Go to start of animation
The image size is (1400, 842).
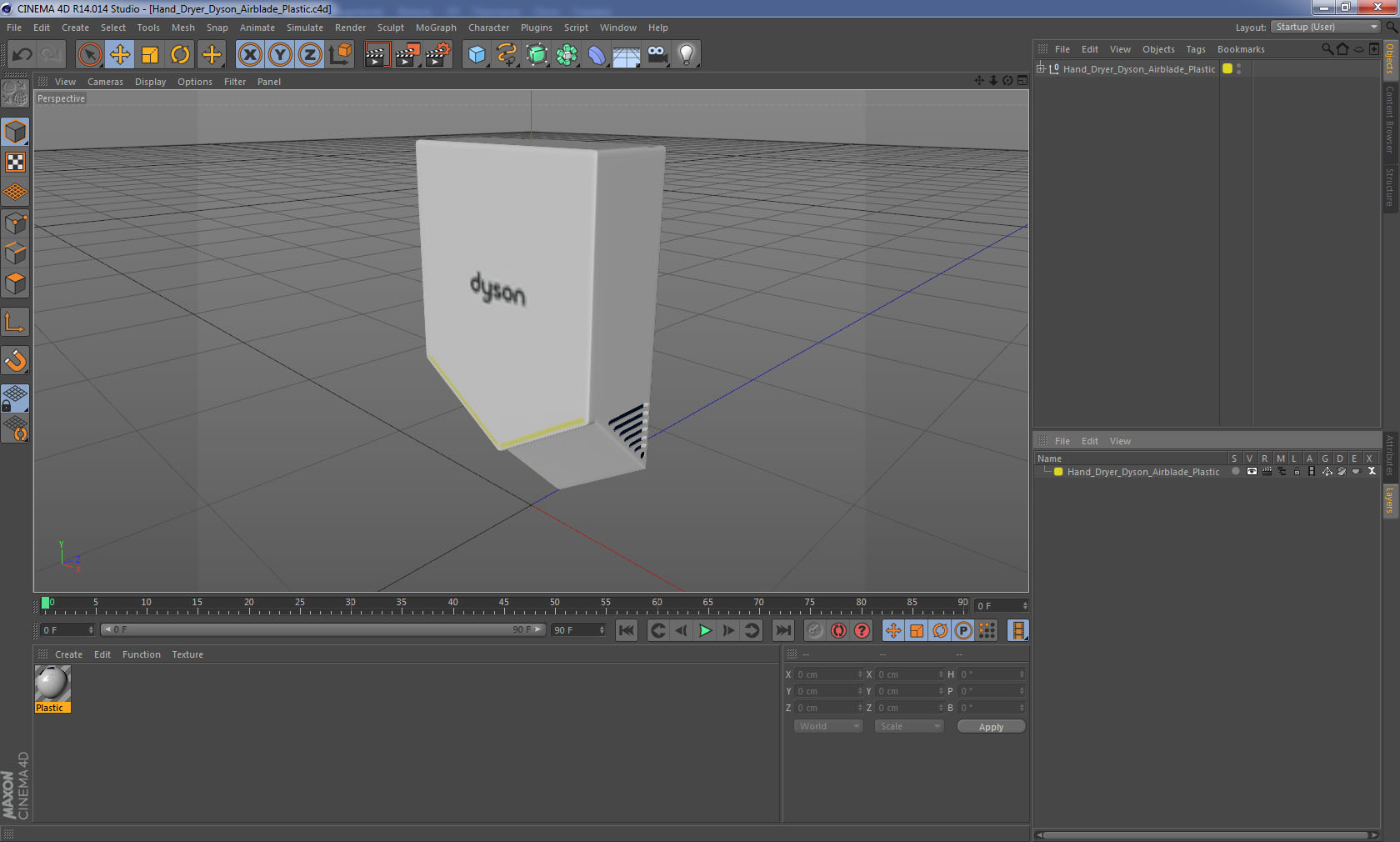click(x=627, y=630)
